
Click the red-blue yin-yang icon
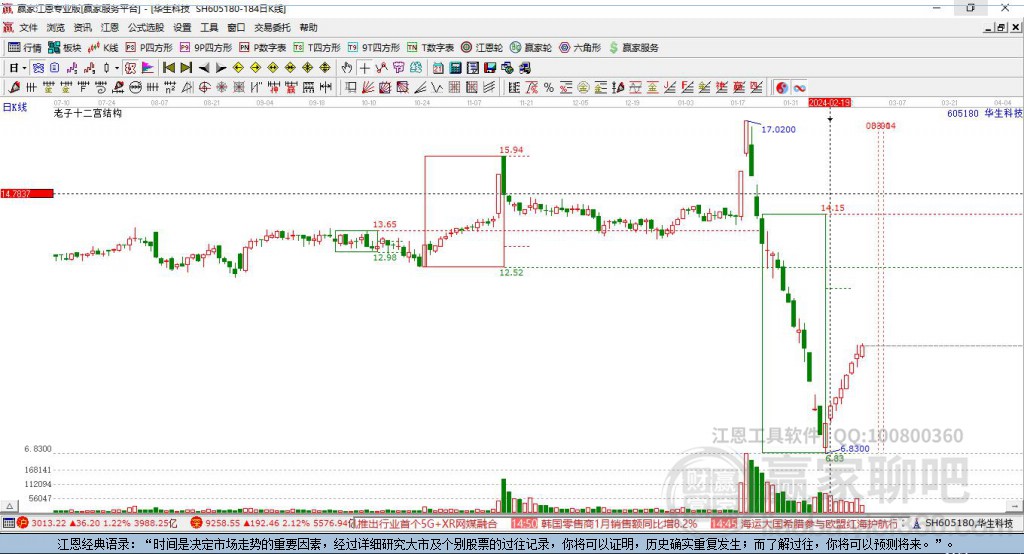click(x=782, y=88)
